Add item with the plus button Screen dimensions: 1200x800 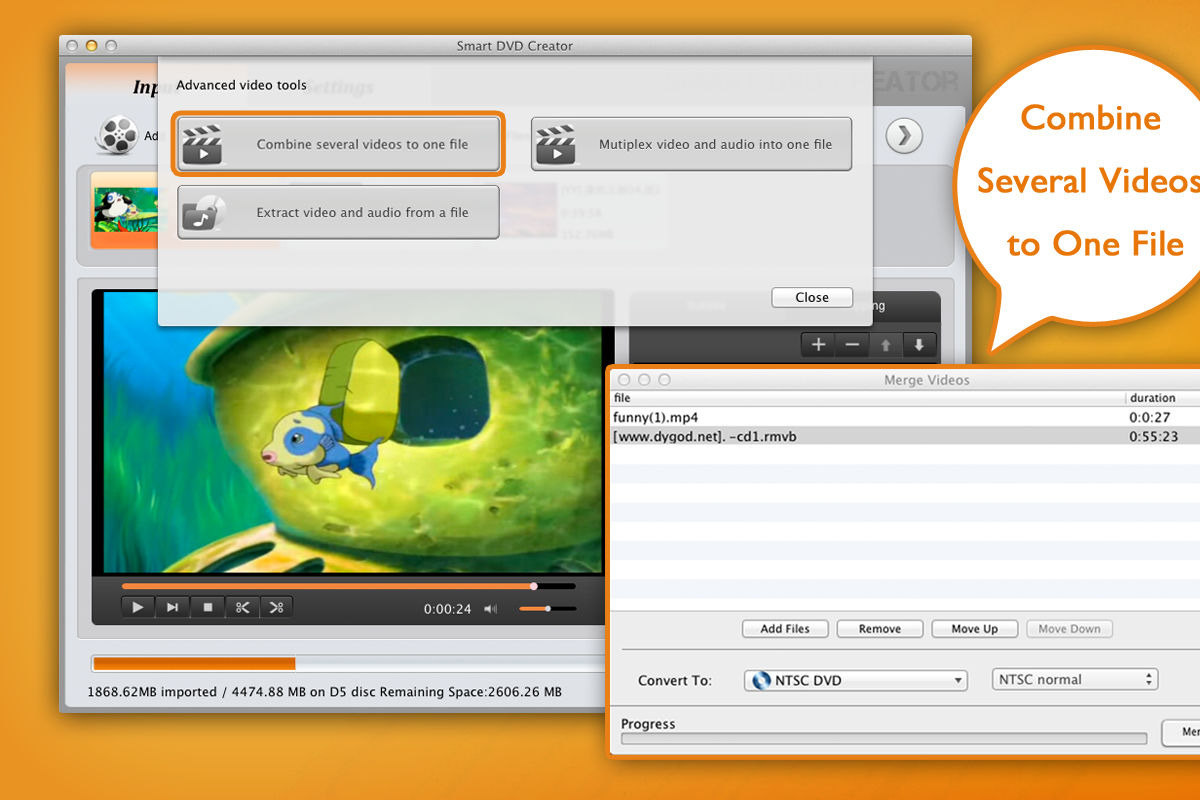(x=818, y=345)
